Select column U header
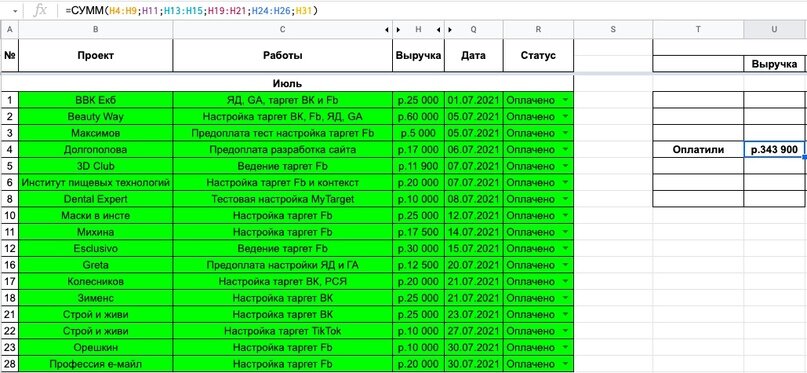 [774, 30]
